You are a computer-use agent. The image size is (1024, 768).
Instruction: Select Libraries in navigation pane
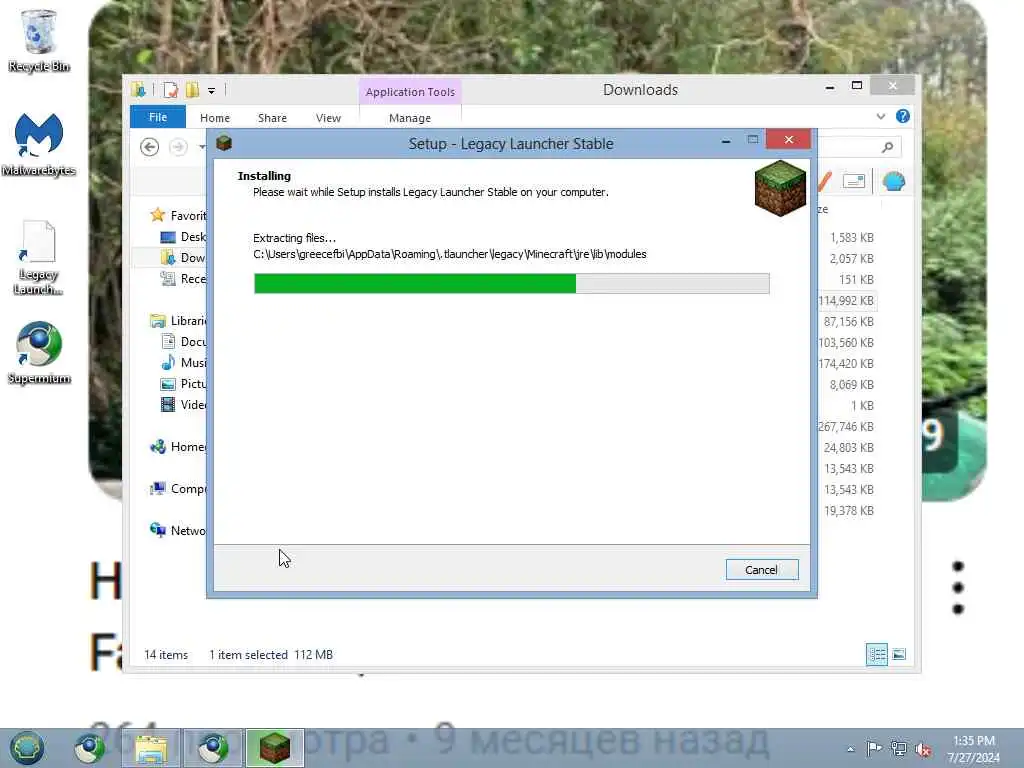(178, 321)
